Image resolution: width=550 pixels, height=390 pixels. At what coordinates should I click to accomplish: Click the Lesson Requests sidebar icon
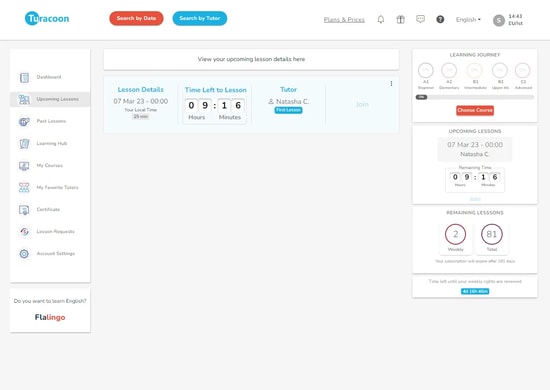24,232
